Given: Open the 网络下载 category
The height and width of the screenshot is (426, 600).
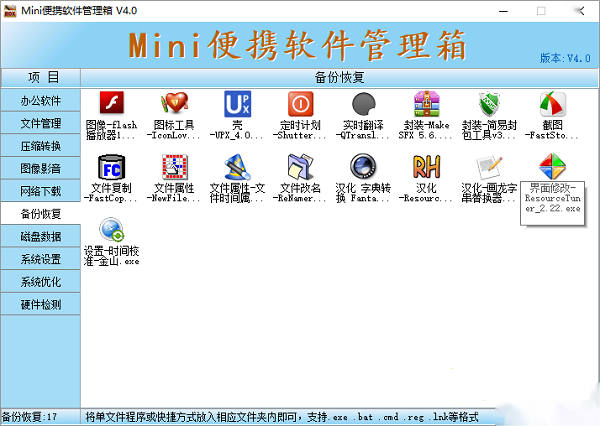Looking at the screenshot, I should click(40, 191).
